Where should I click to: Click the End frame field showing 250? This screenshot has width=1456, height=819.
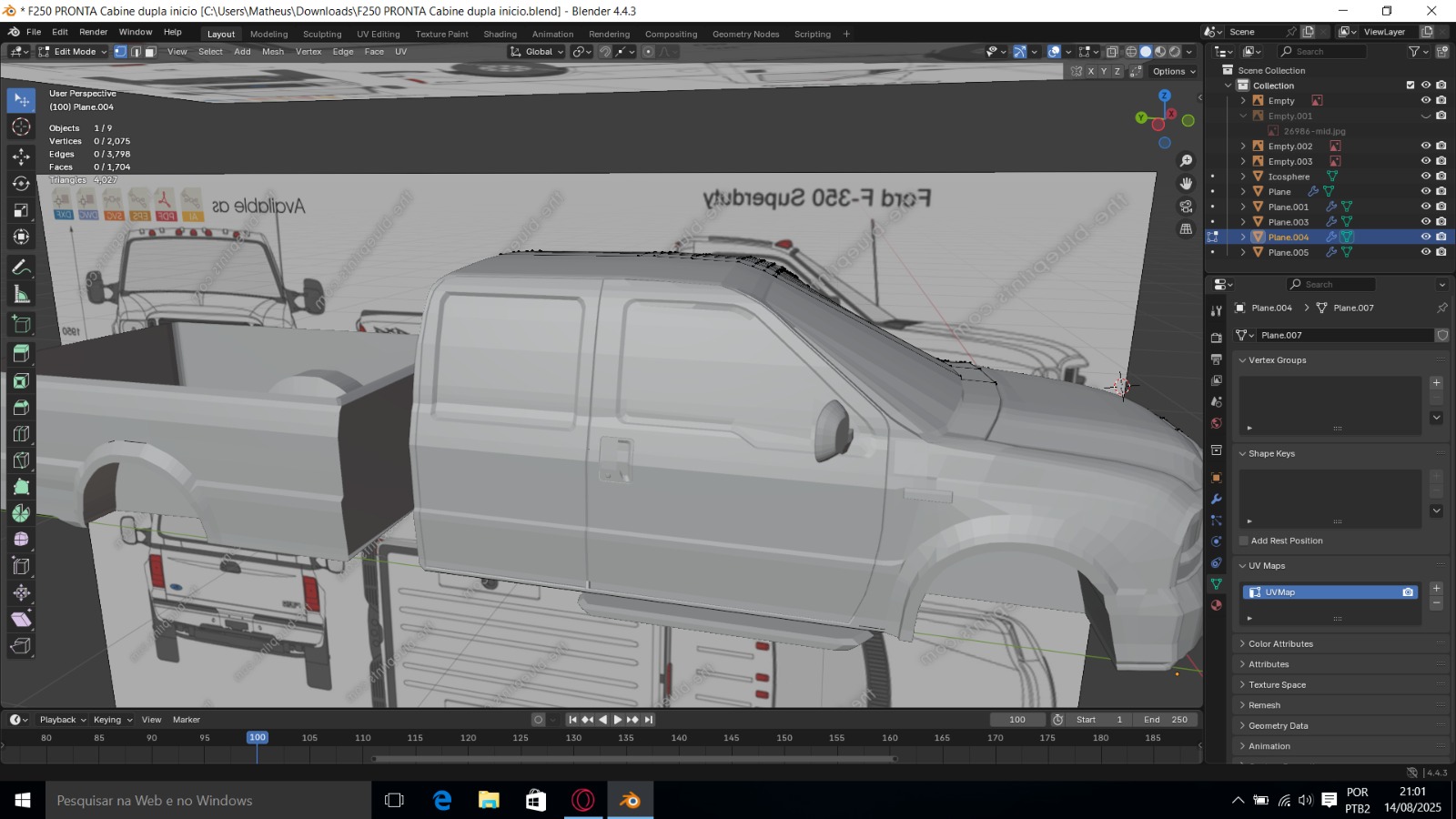(1166, 720)
